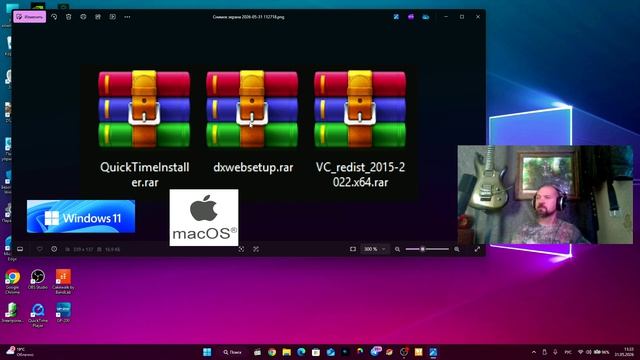
Task: Click the OBS Studio desktop shortcut
Action: tap(38, 280)
